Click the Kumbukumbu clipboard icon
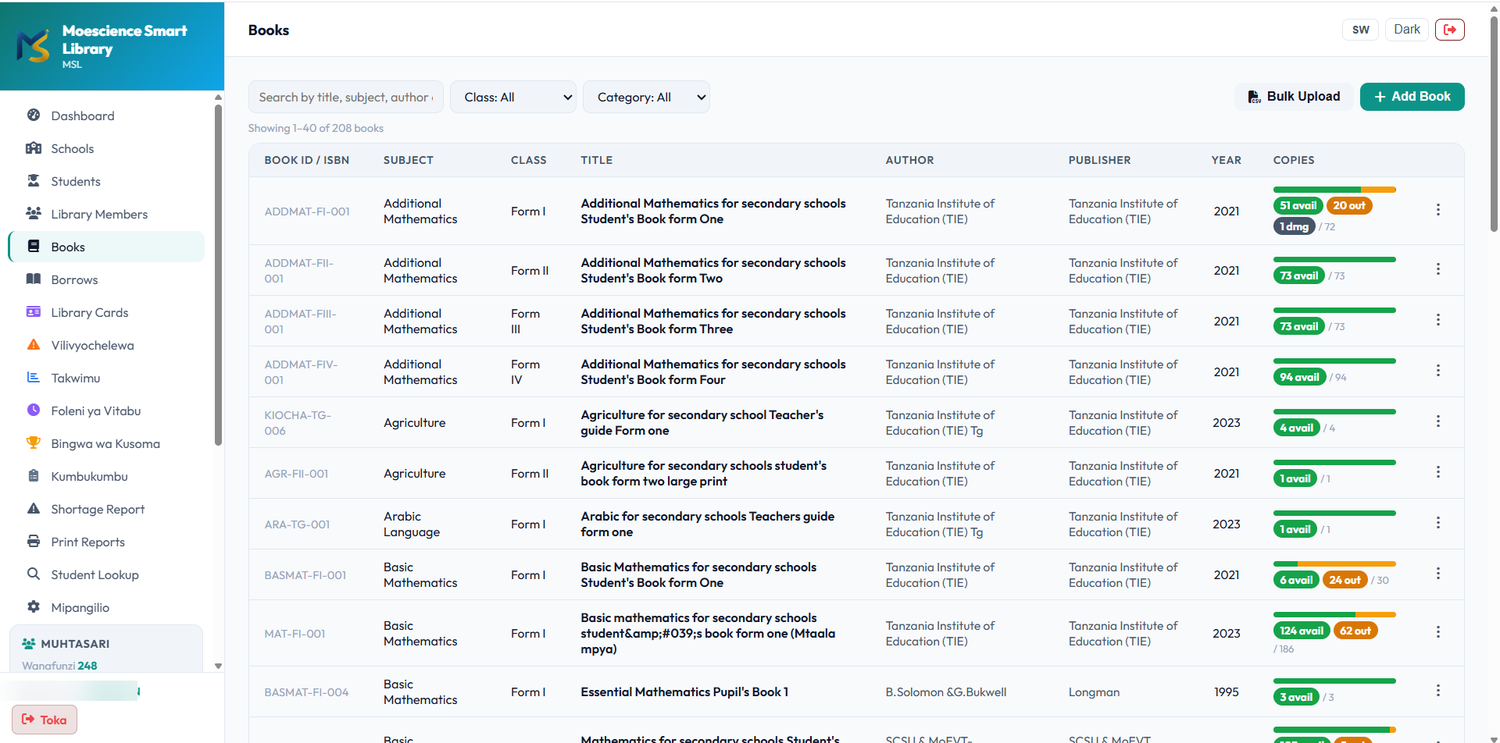This screenshot has width=1500, height=743. coord(34,476)
